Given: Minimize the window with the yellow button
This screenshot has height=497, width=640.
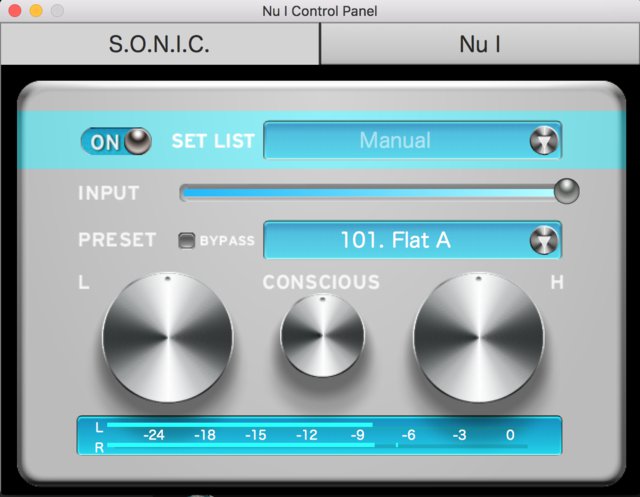Looking at the screenshot, I should click(36, 11).
